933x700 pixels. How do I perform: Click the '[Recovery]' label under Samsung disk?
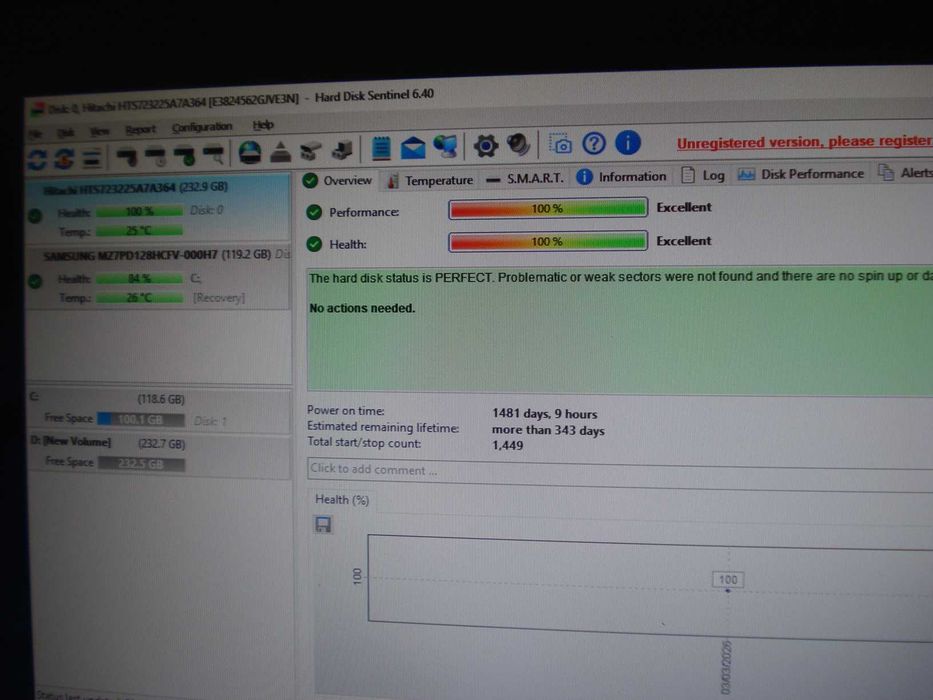[x=218, y=298]
